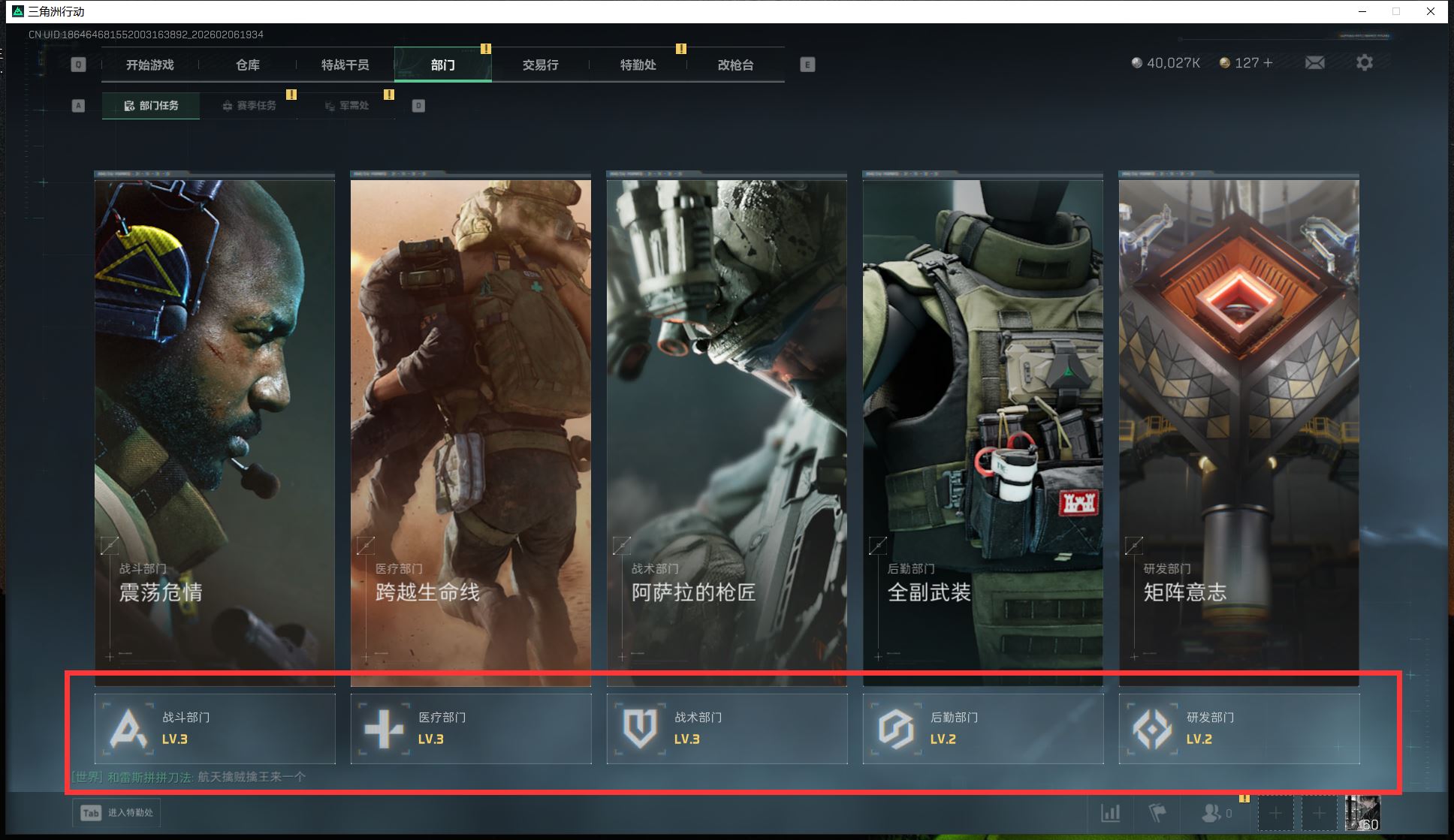Screen dimensions: 1454x840
Task: Select the 医疗部门 LV.3 department button
Action: 471,728
